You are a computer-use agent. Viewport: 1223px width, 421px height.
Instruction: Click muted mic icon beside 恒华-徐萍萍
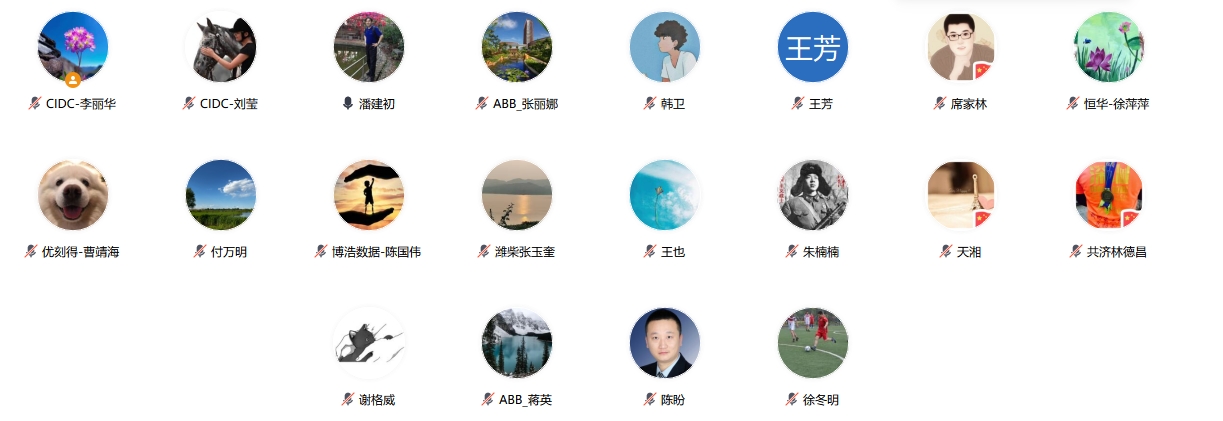pyautogui.click(x=1073, y=103)
